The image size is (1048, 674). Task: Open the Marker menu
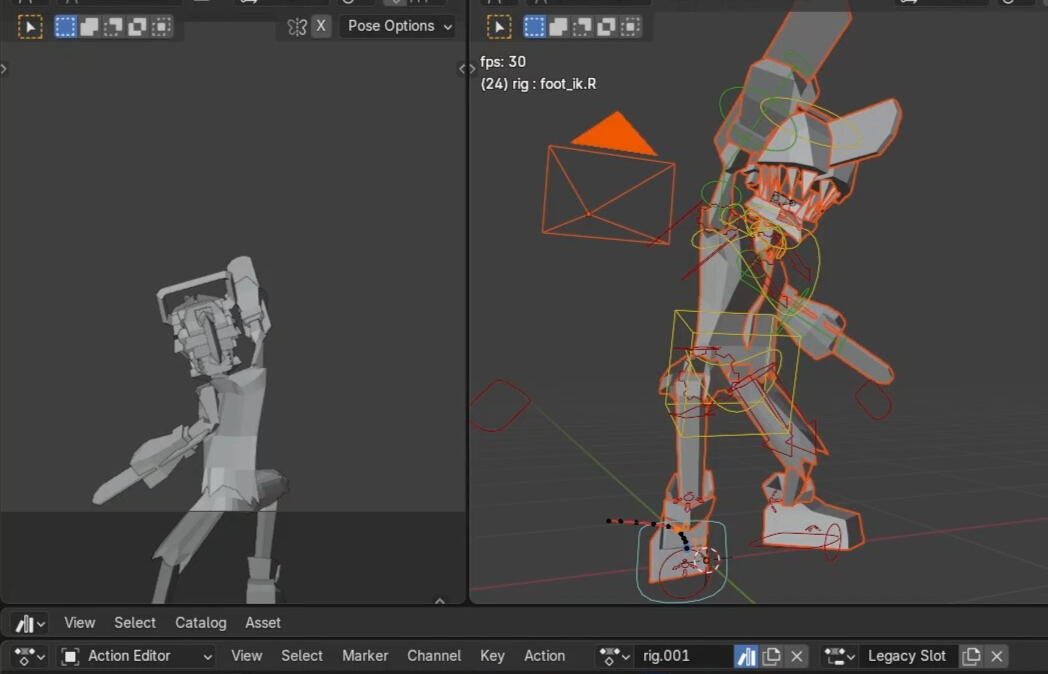point(365,656)
